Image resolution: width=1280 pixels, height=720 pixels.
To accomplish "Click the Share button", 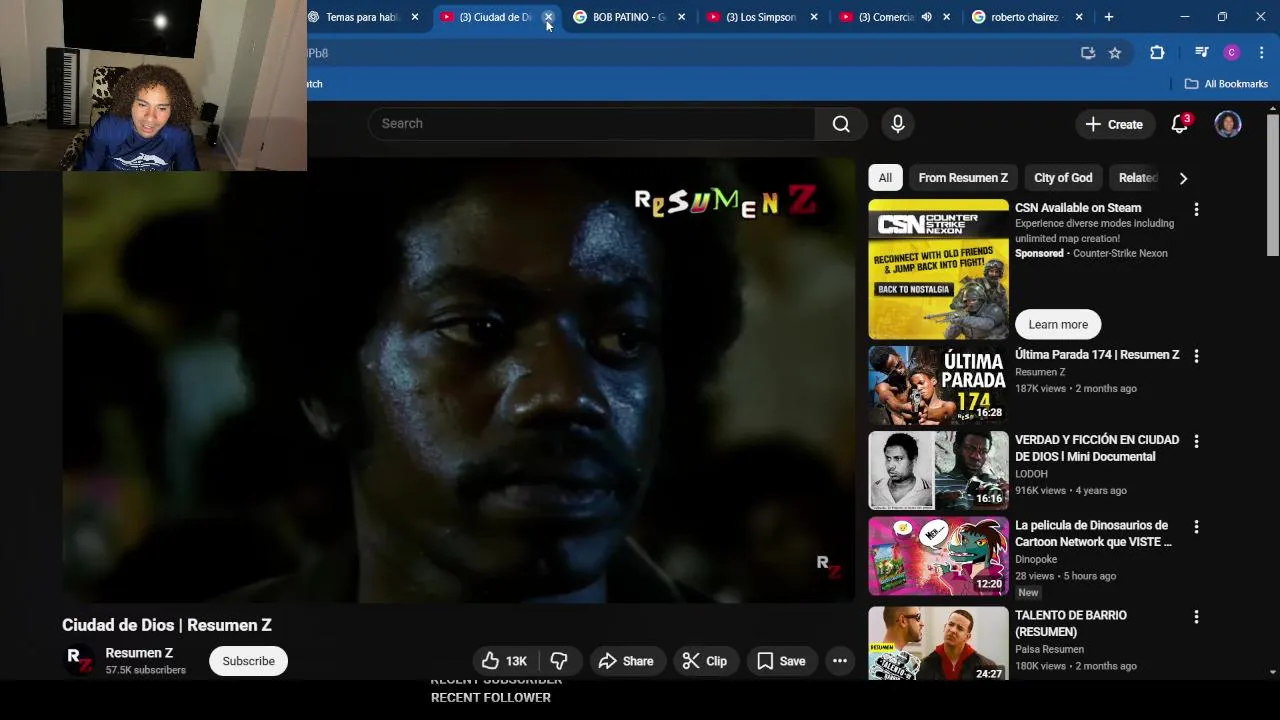I will tap(626, 661).
